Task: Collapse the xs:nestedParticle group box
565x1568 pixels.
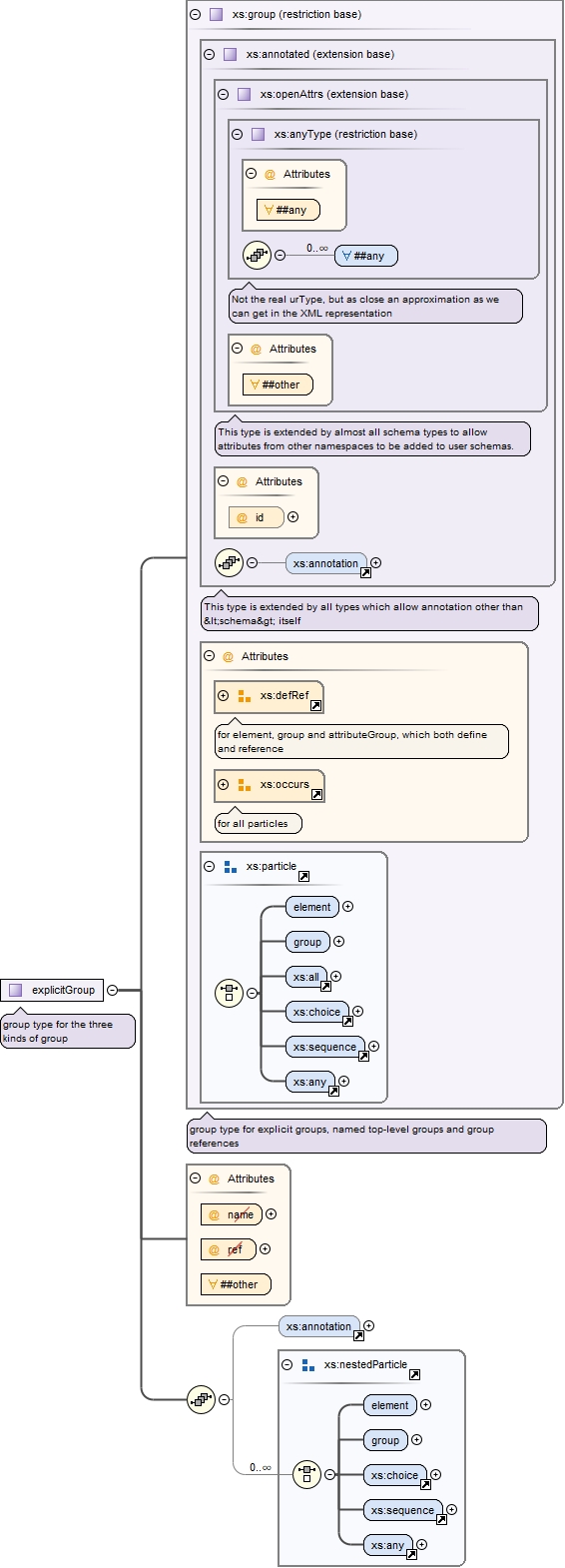Action: pos(286,1364)
